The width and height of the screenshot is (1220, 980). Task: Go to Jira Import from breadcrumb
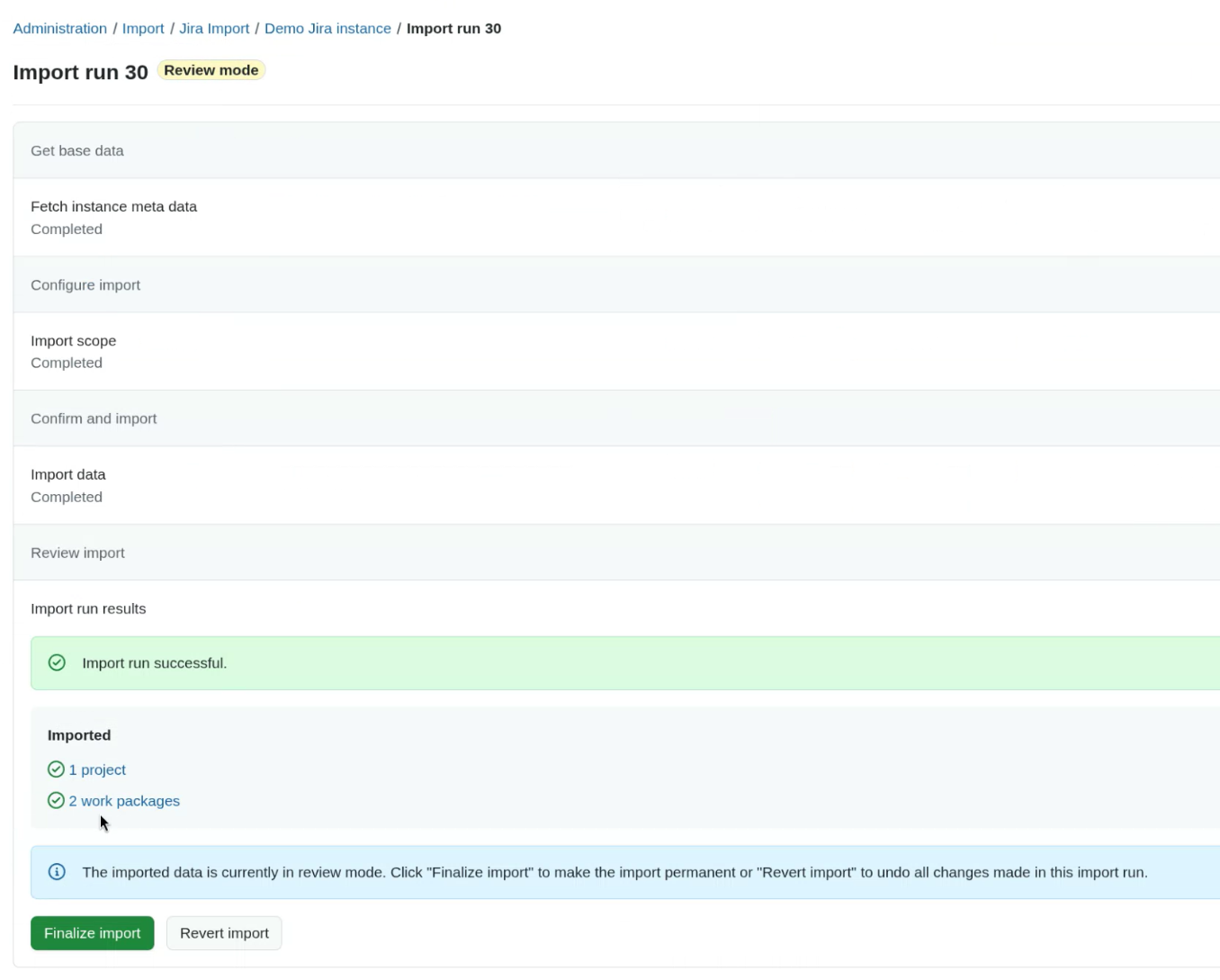[214, 28]
